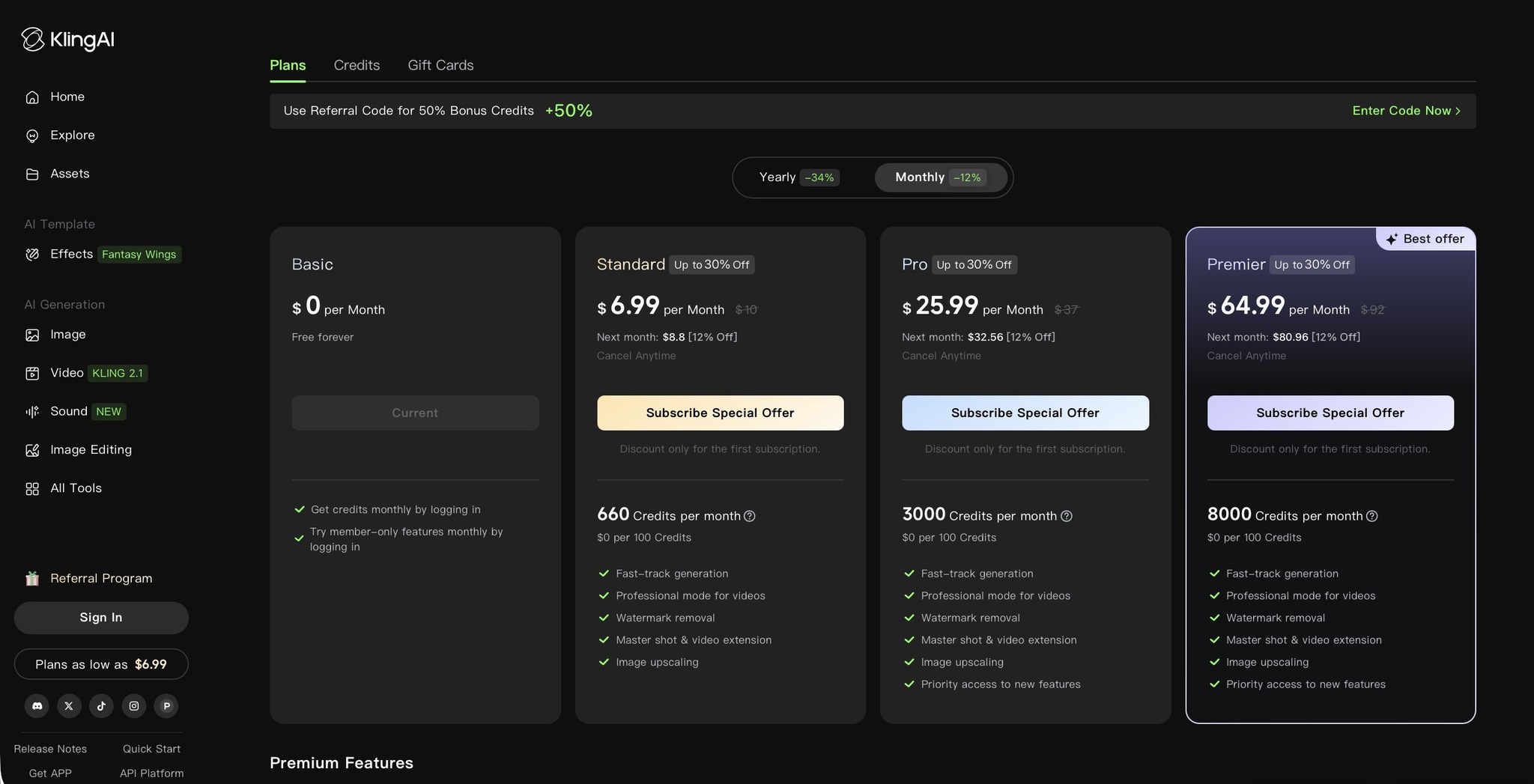
Task: Switch to the Gift Cards tab
Action: (x=440, y=65)
